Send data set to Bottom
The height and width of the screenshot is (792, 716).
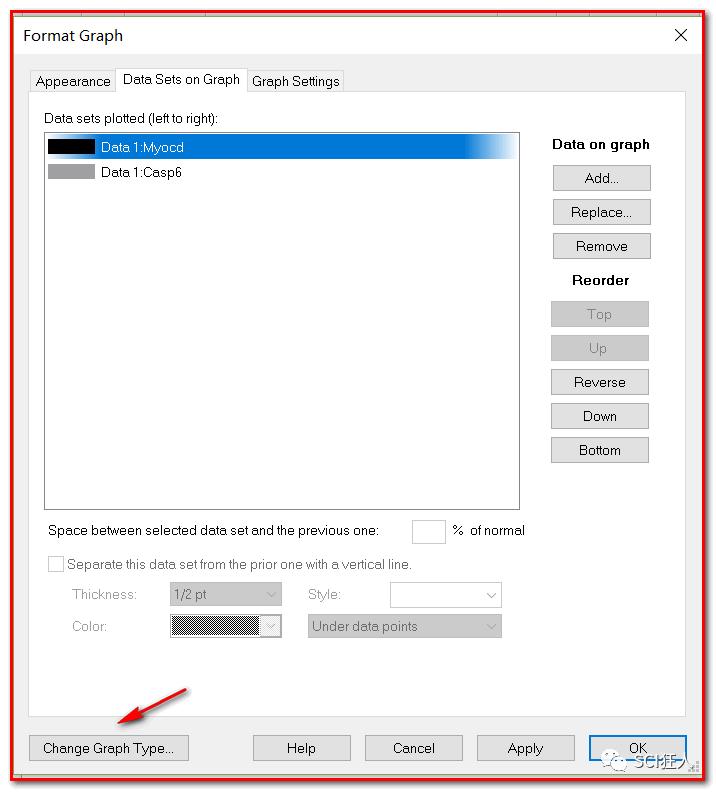pos(600,450)
